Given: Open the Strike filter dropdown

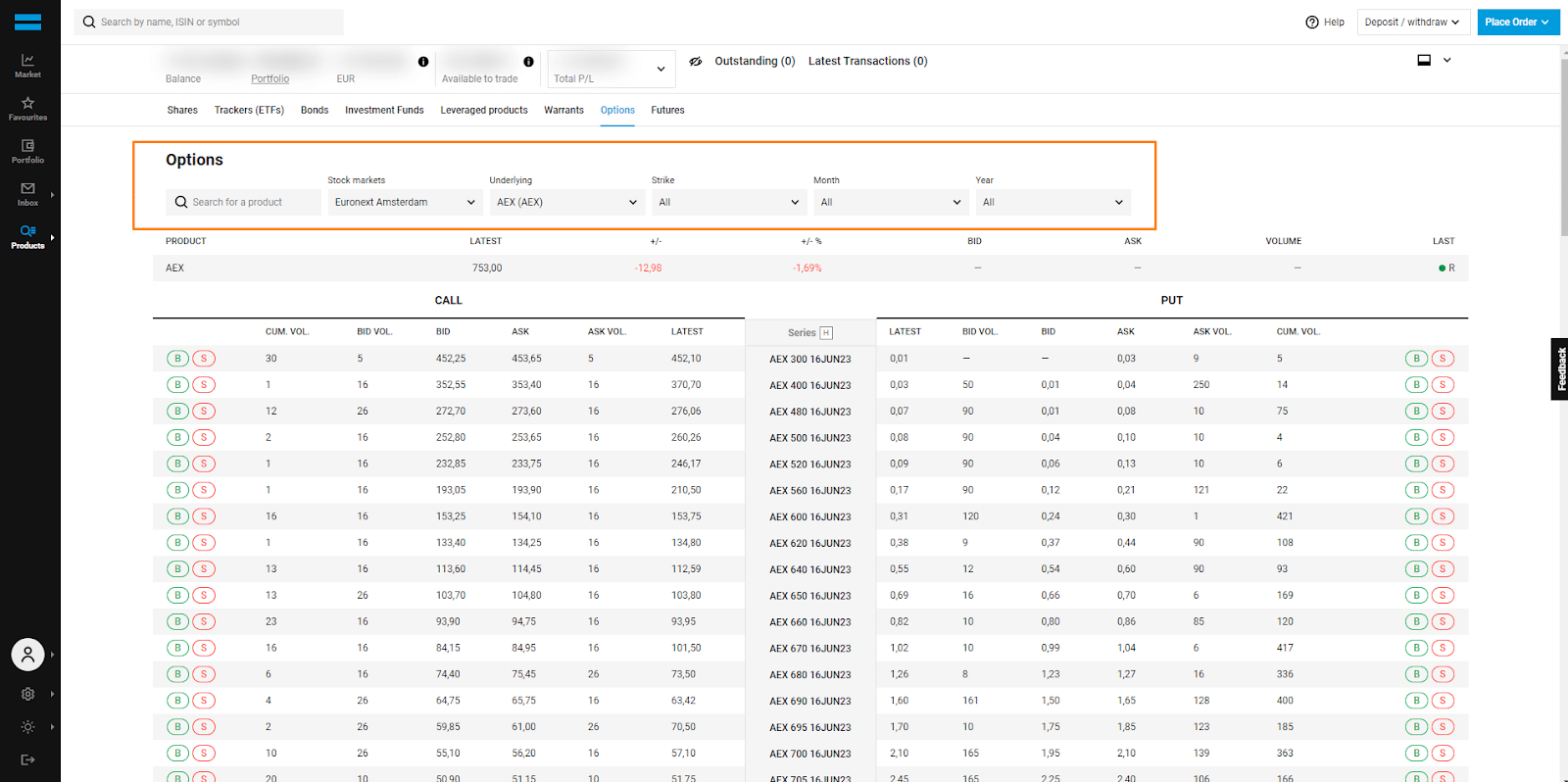Looking at the screenshot, I should 729,202.
